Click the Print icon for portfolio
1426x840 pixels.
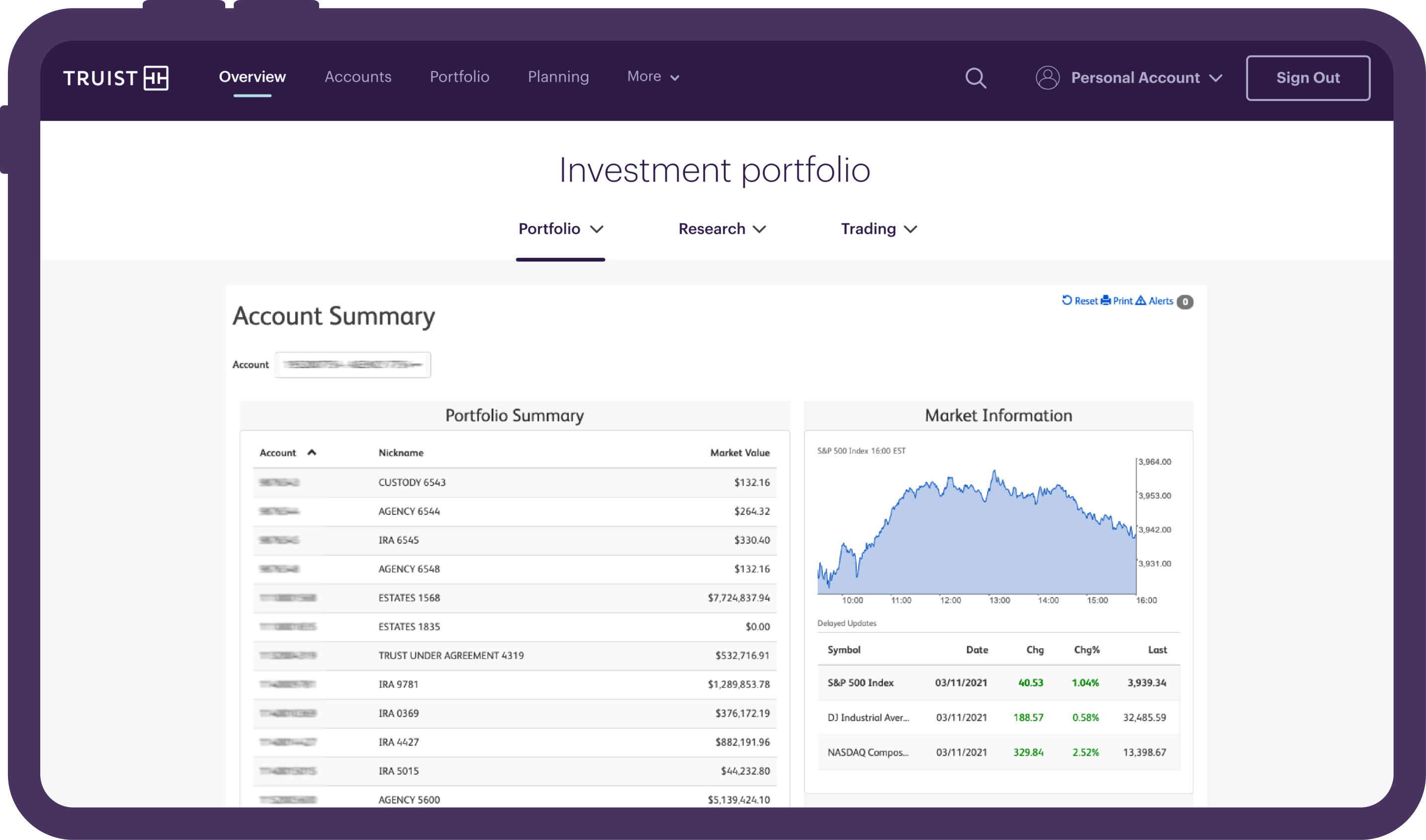[1107, 300]
